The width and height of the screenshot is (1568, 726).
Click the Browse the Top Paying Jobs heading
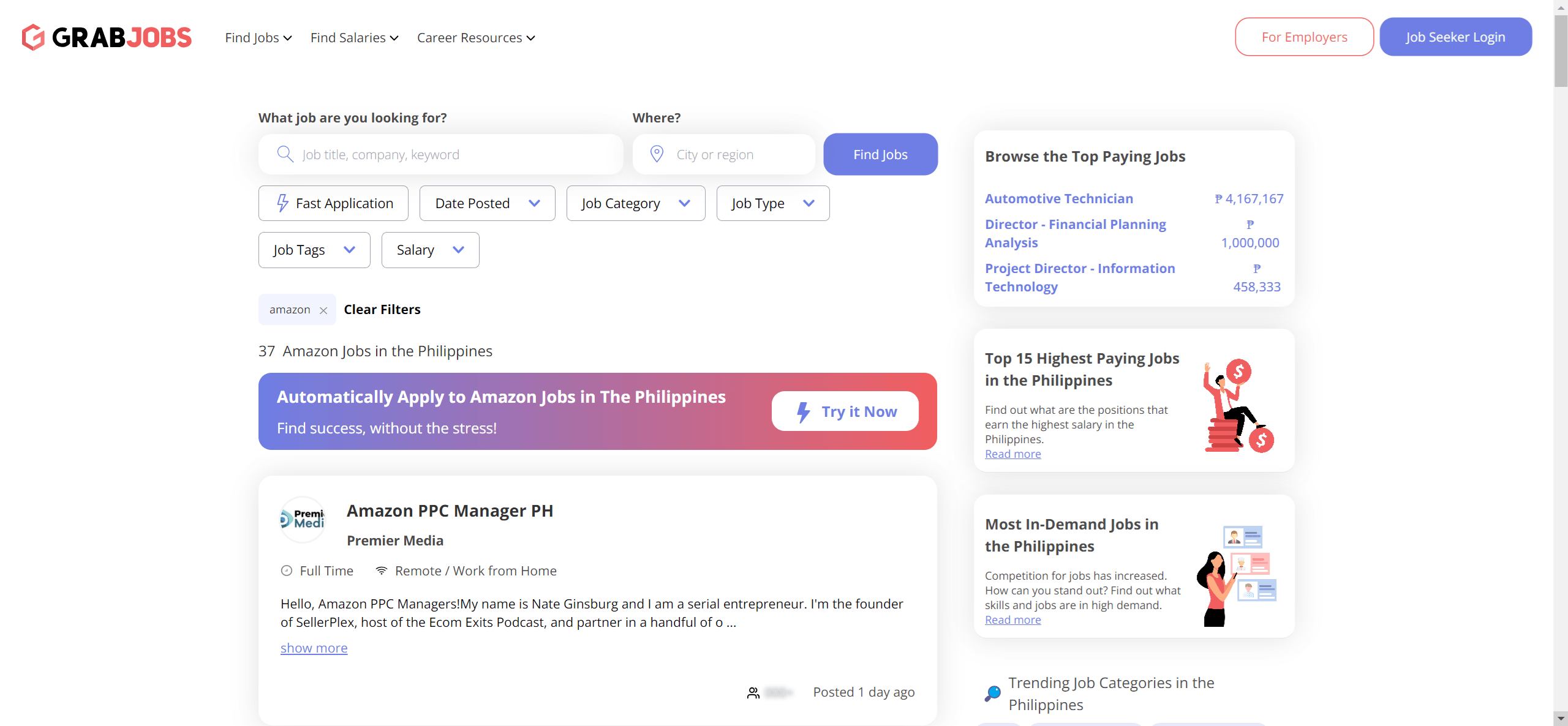pos(1085,156)
